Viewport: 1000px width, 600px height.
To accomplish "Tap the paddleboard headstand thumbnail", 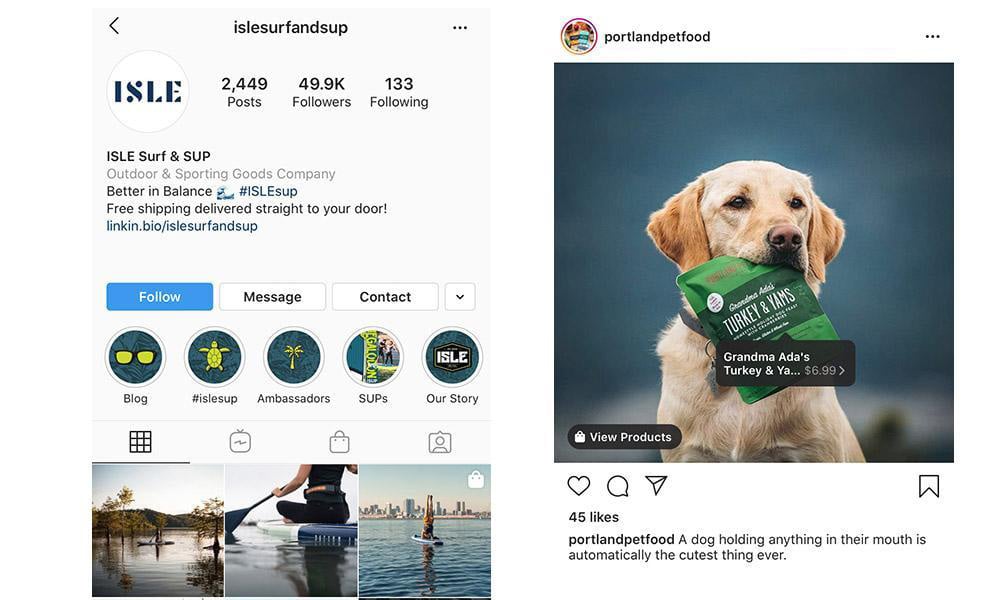I will [424, 530].
